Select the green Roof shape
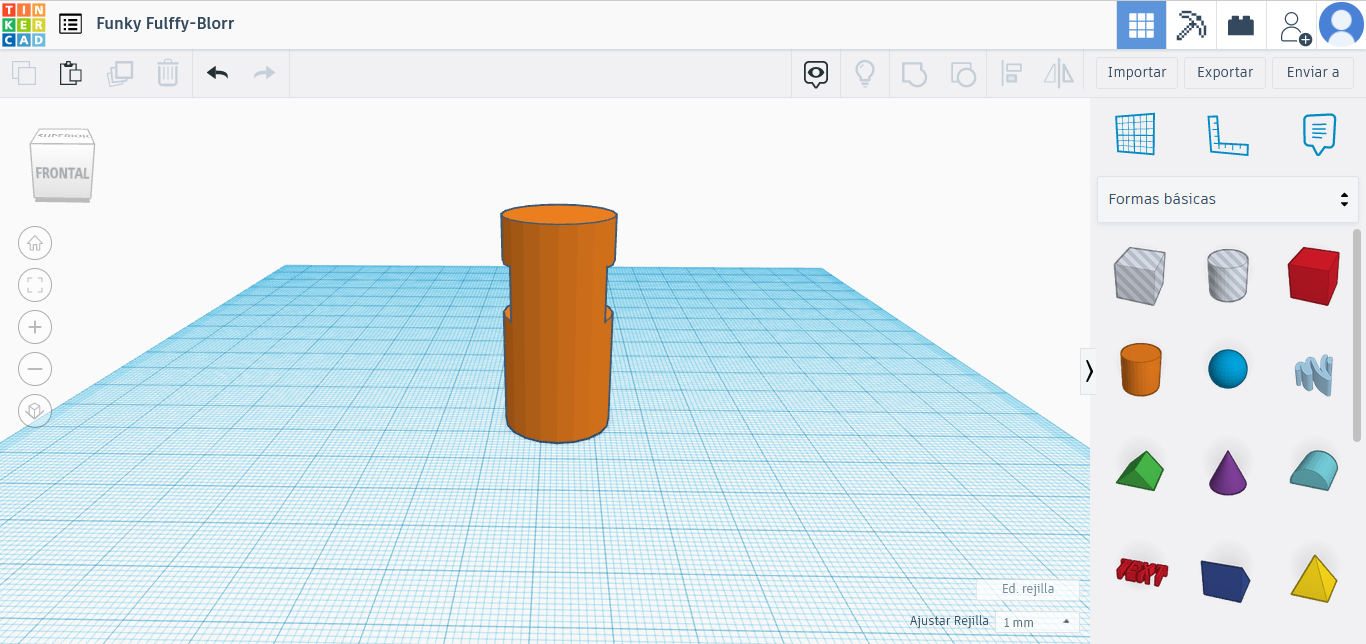Image resolution: width=1366 pixels, height=644 pixels. (x=1140, y=470)
